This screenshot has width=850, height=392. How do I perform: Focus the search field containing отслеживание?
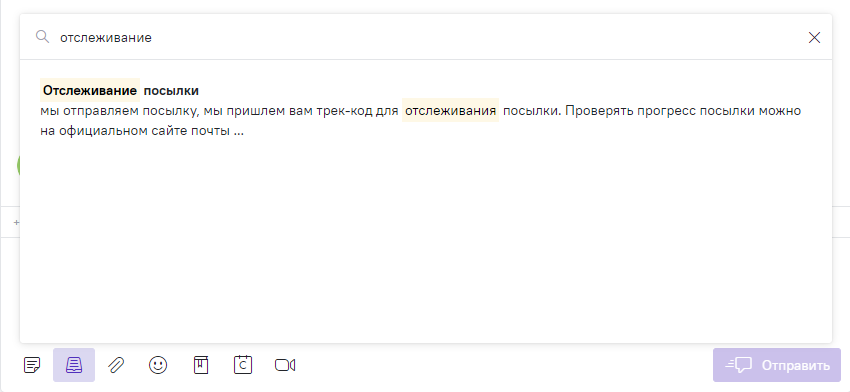point(426,37)
